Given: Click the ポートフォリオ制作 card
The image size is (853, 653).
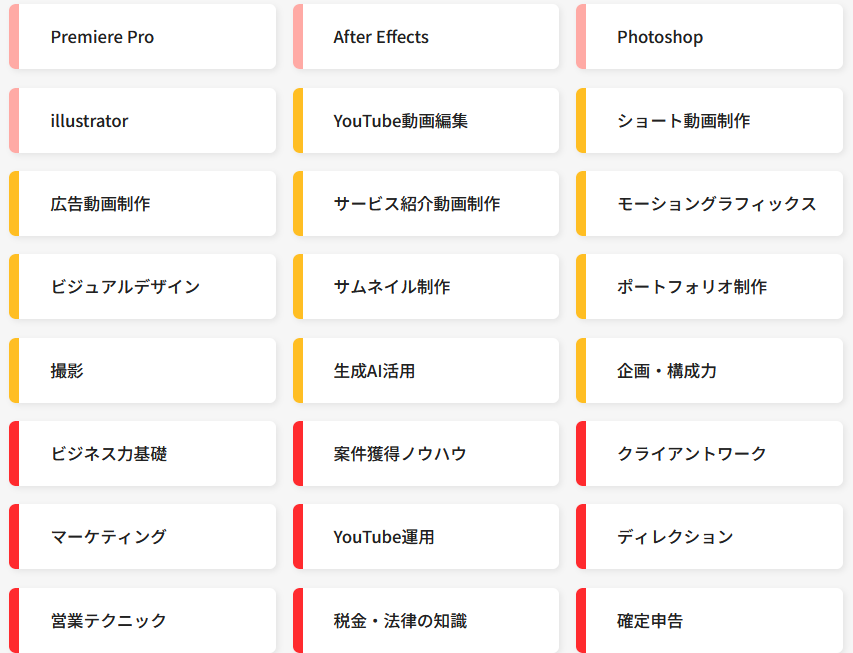Looking at the screenshot, I should click(x=709, y=286).
